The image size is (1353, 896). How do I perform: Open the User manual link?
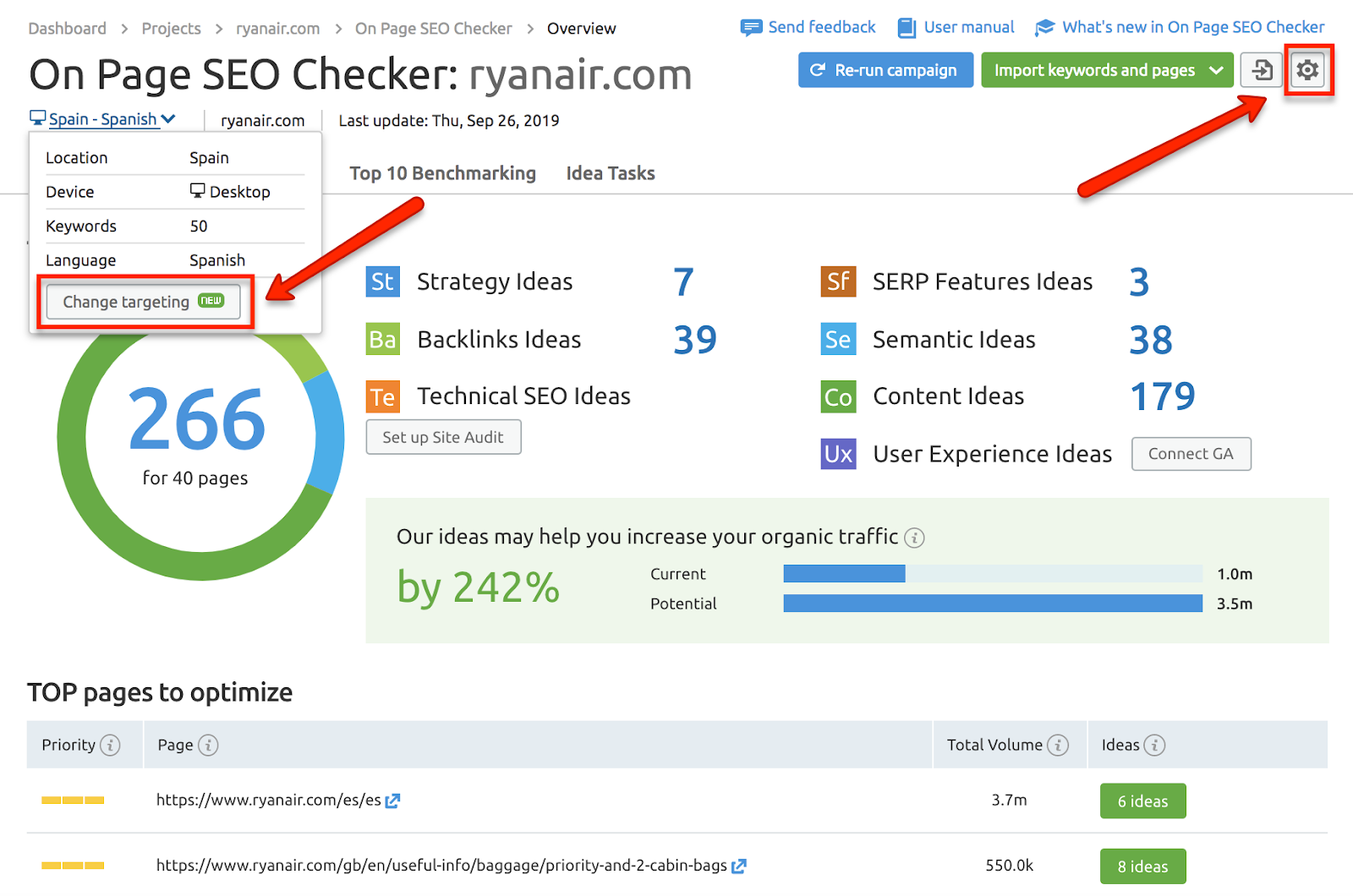[x=969, y=27]
